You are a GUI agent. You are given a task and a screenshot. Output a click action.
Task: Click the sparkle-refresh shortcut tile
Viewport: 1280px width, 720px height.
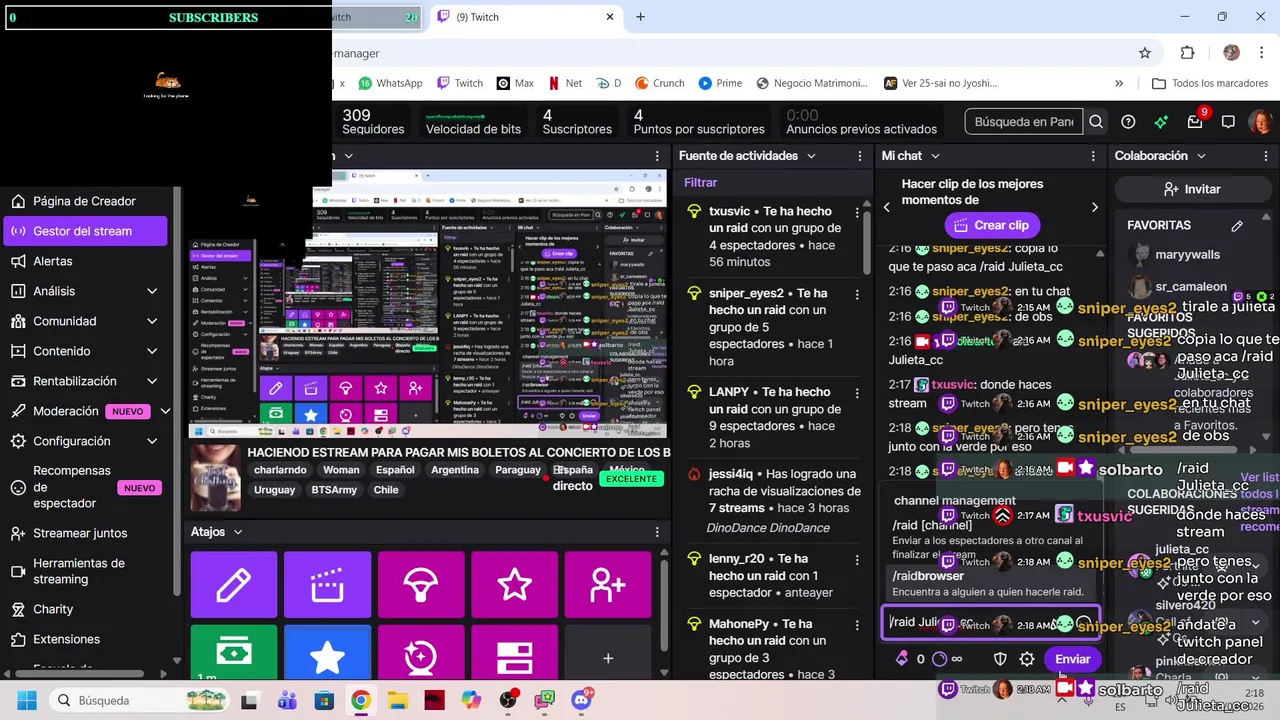(421, 652)
